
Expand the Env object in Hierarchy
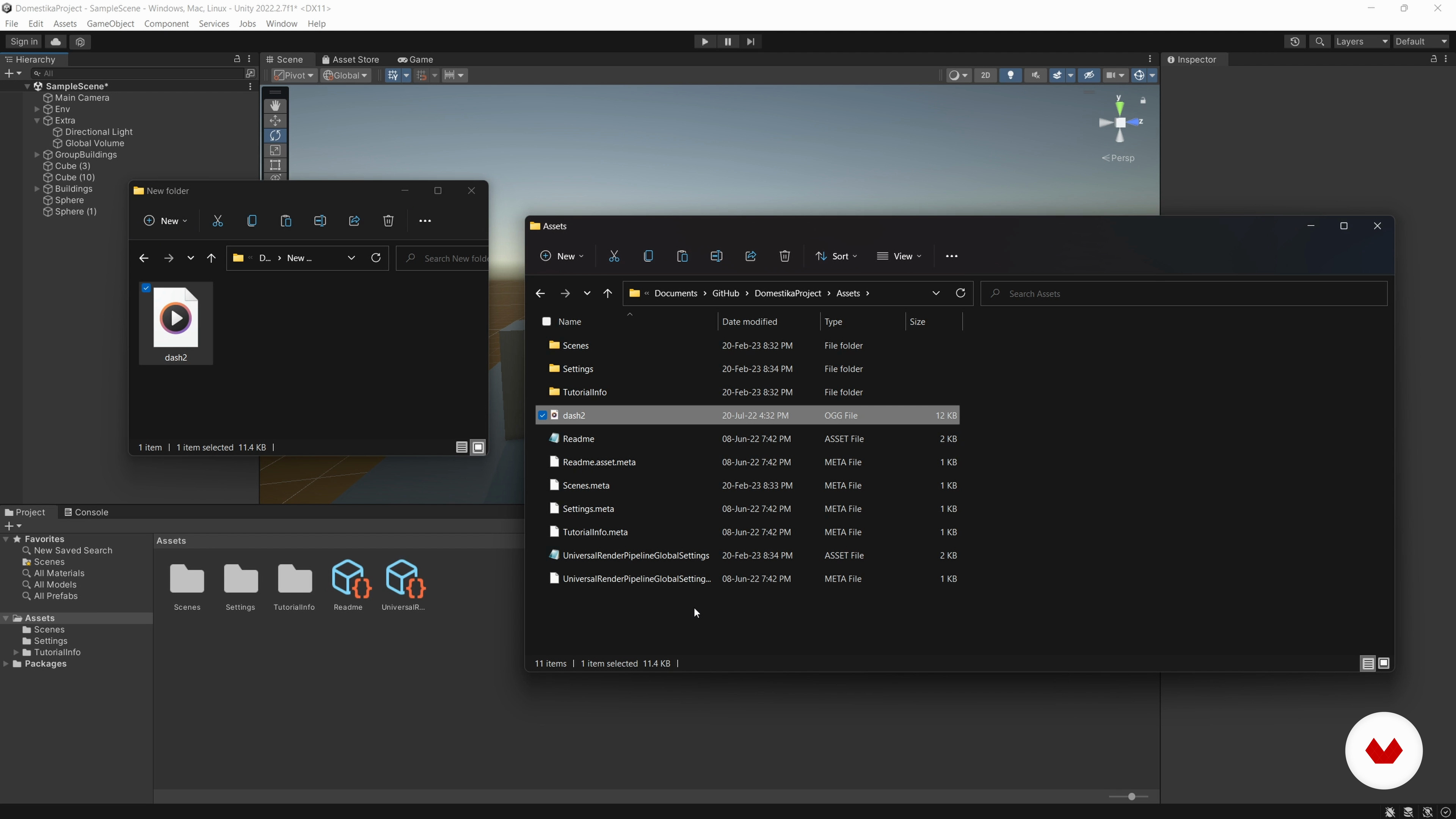tap(37, 109)
